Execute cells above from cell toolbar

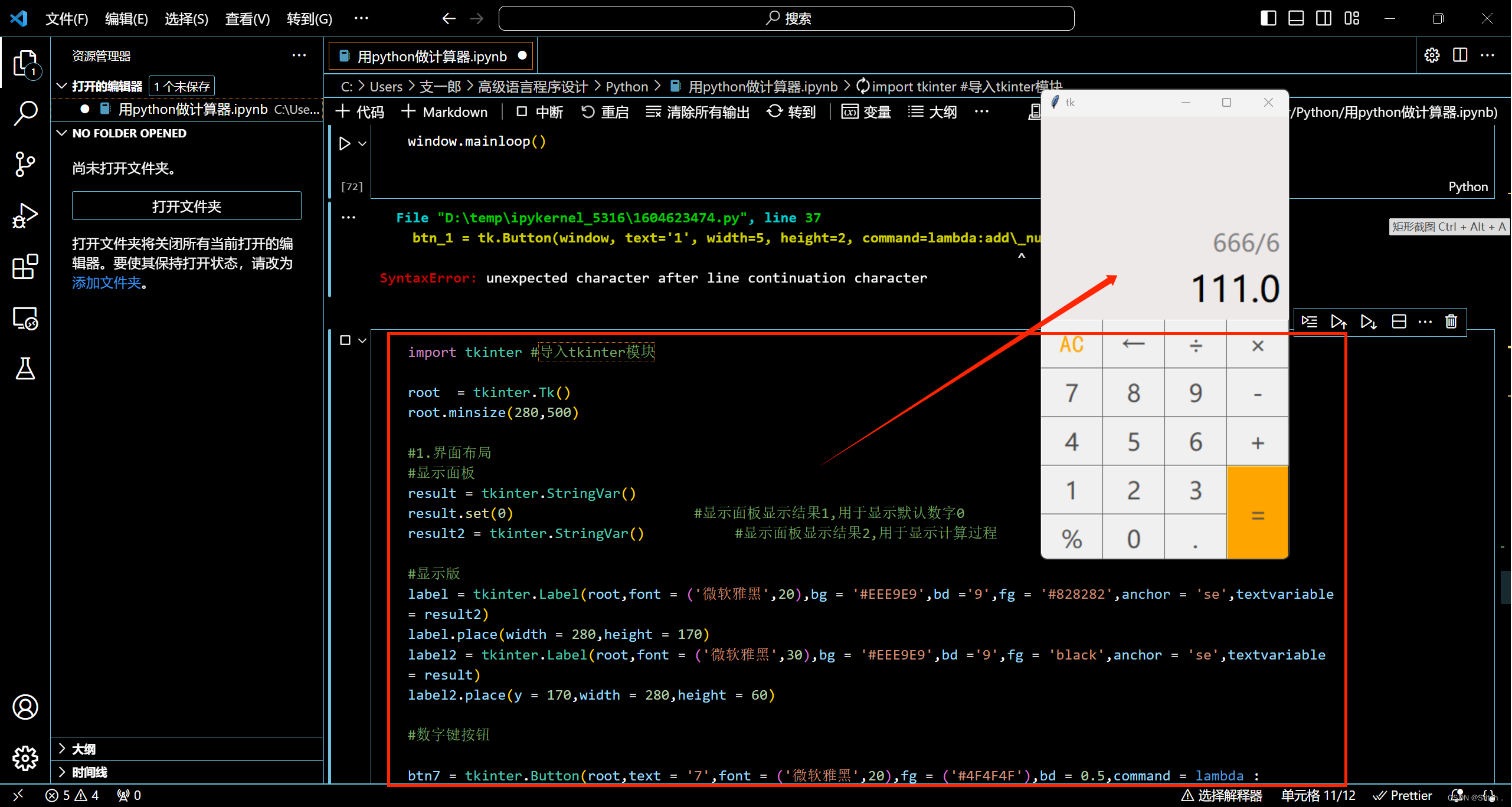[1338, 322]
